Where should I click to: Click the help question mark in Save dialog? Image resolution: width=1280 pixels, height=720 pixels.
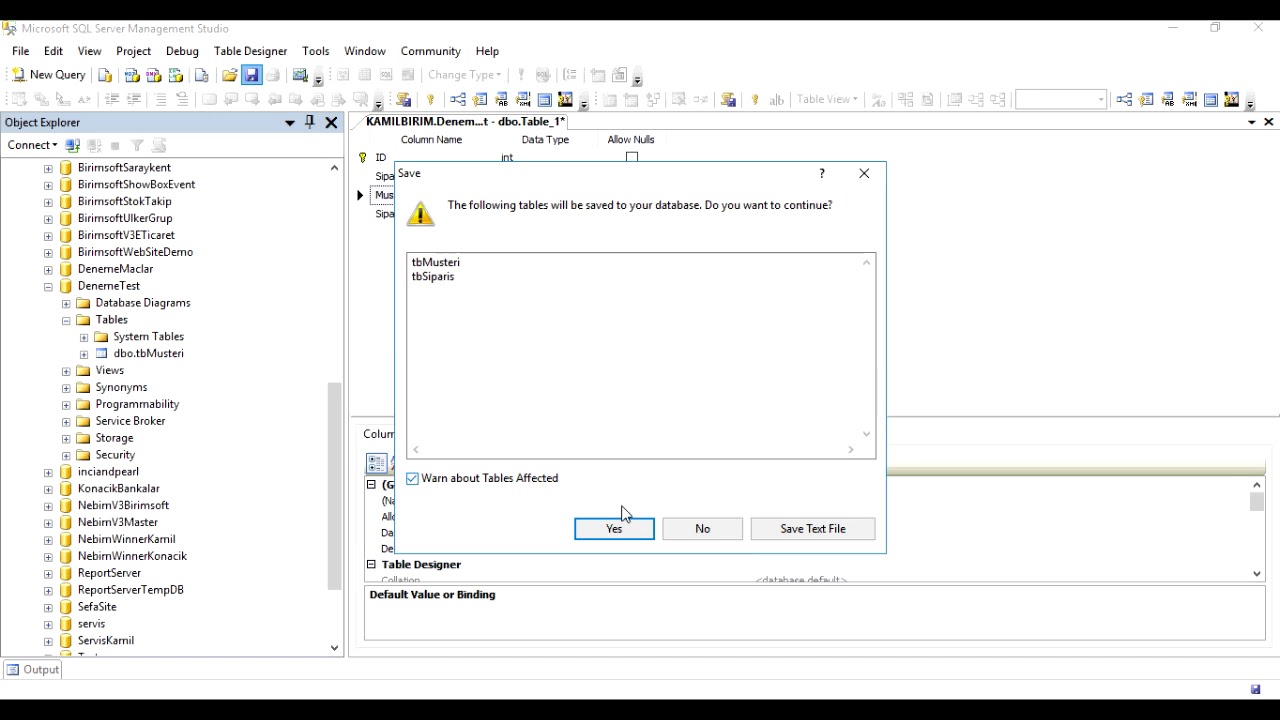tap(822, 173)
